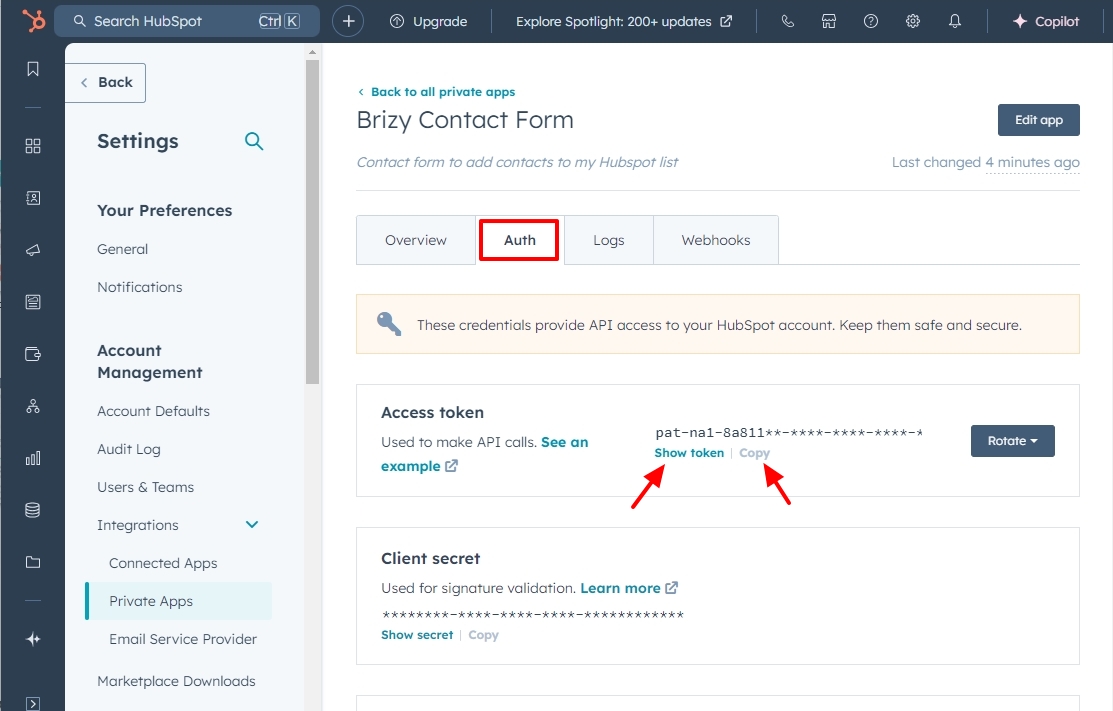Open Bookmarks icon in left rail
The image size is (1113, 711).
point(33,69)
